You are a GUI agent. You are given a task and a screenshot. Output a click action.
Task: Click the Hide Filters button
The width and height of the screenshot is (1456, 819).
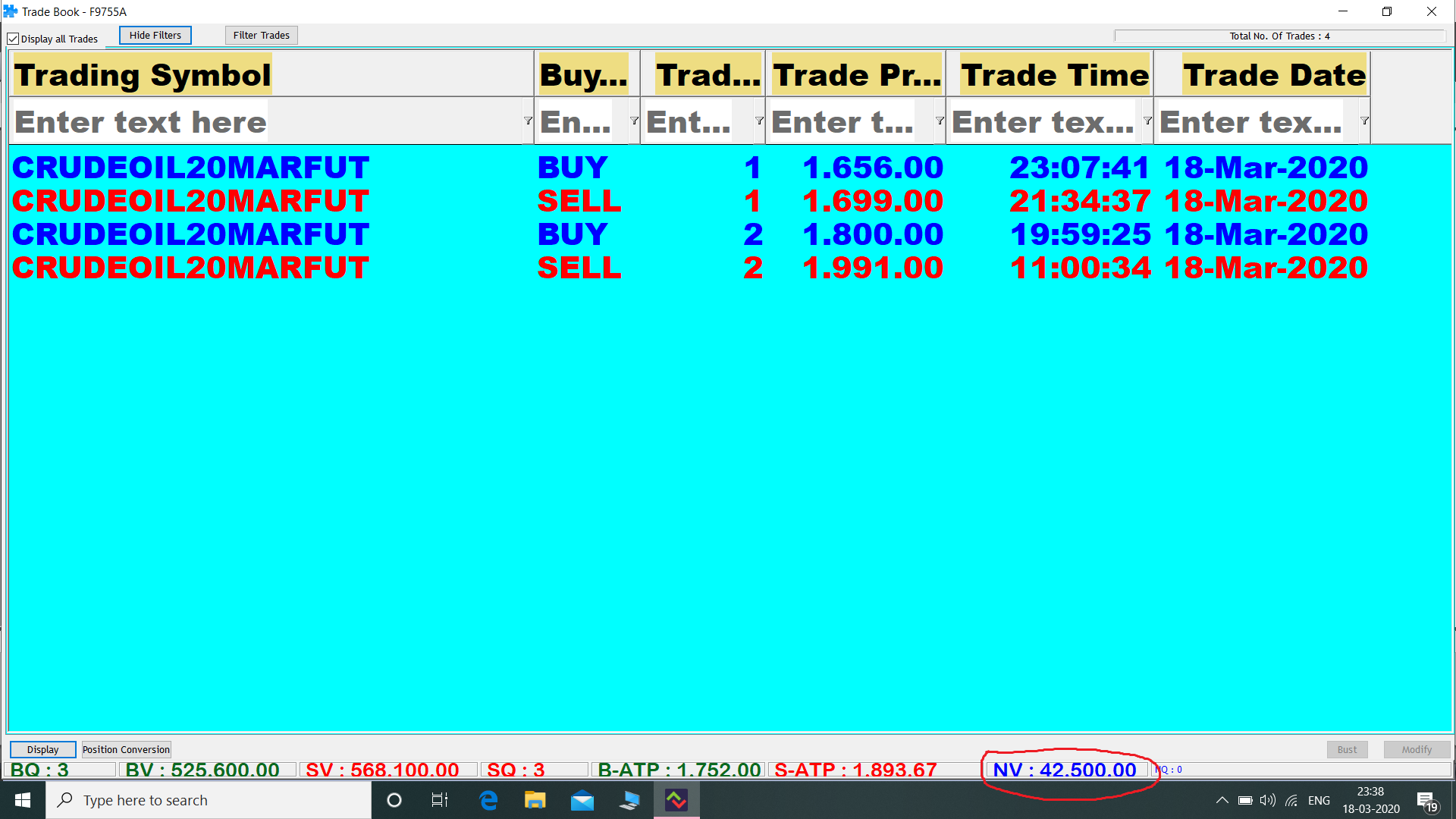(x=155, y=36)
